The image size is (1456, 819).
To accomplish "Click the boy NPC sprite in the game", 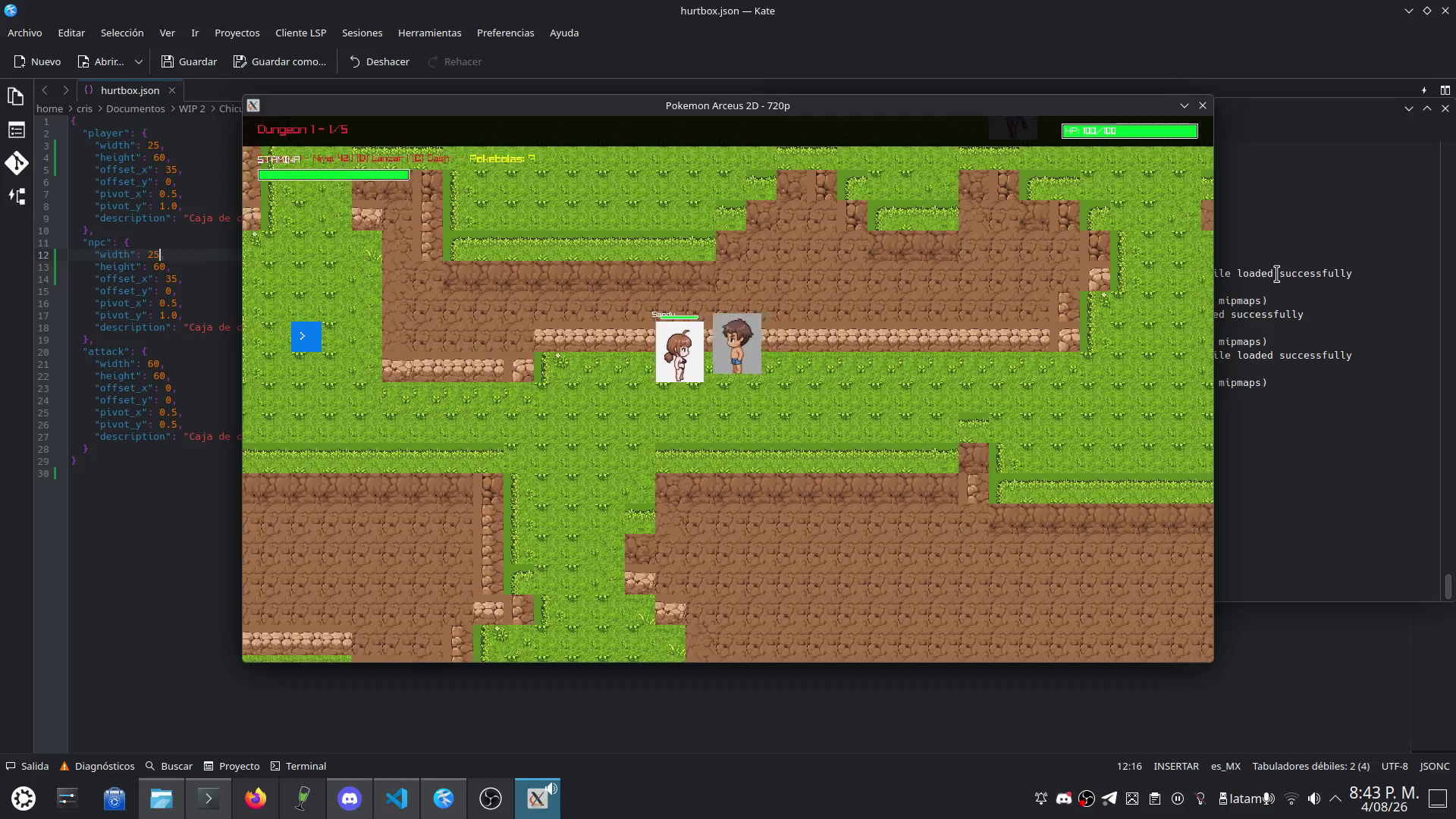I will click(737, 344).
